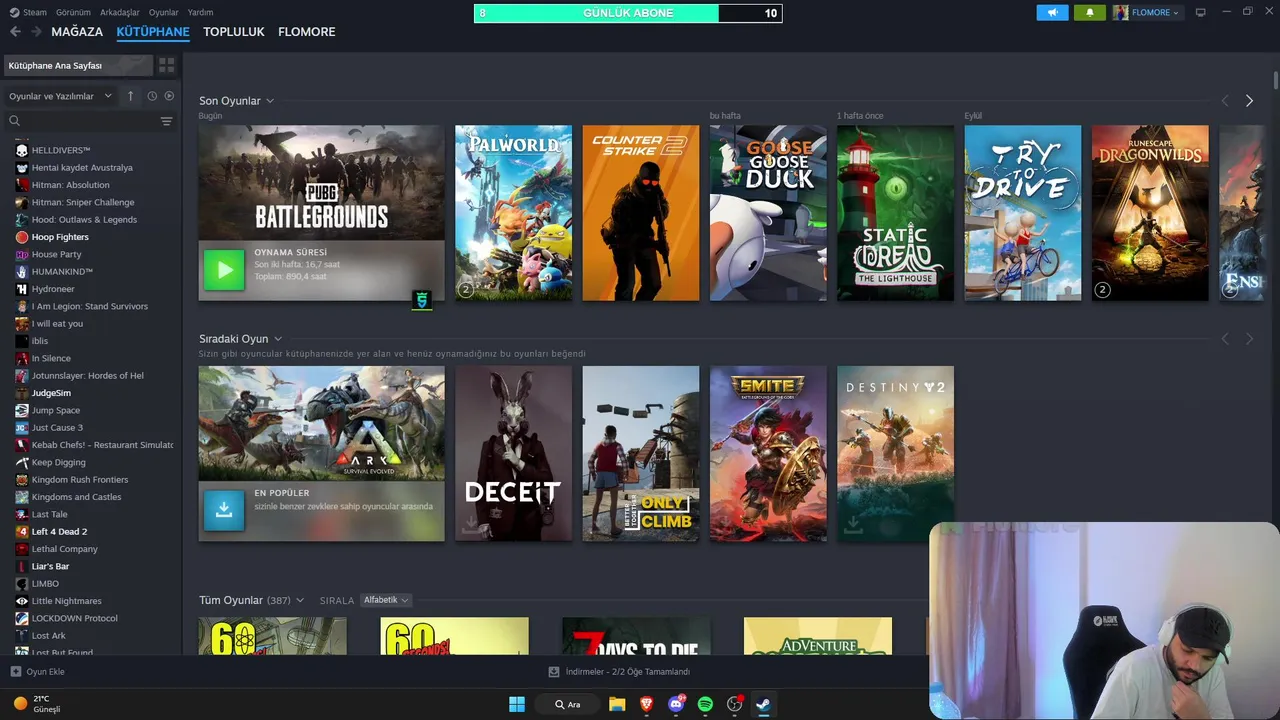Open Spotify from the taskbar

pos(705,704)
